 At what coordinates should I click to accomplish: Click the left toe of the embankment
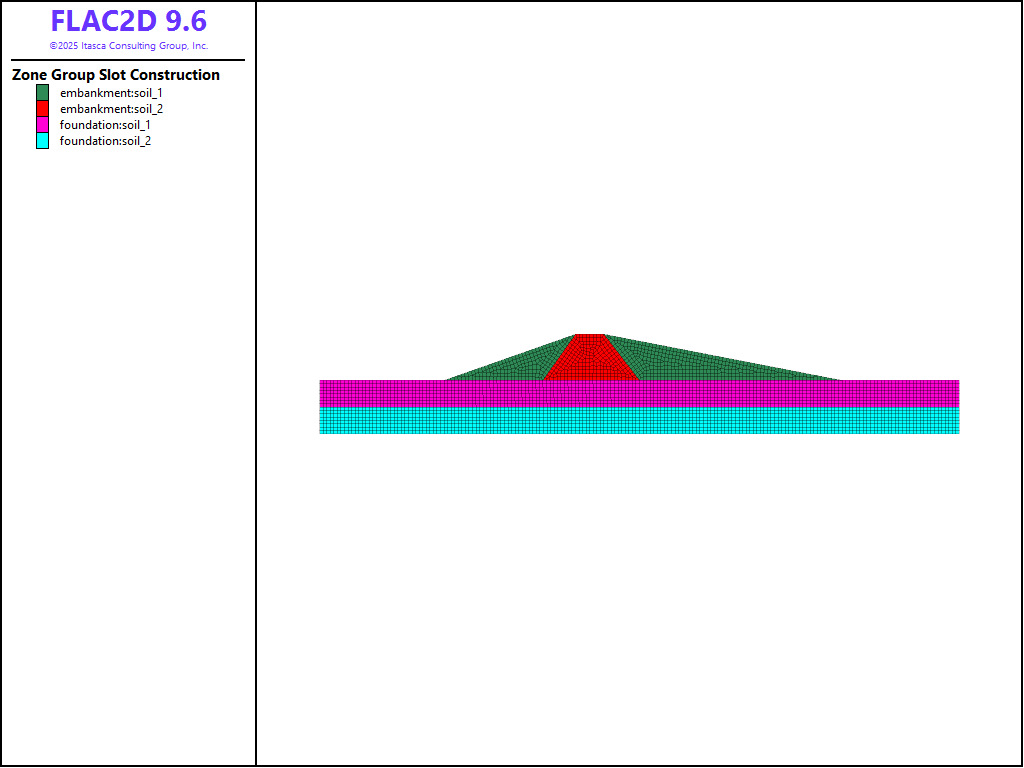coord(447,379)
